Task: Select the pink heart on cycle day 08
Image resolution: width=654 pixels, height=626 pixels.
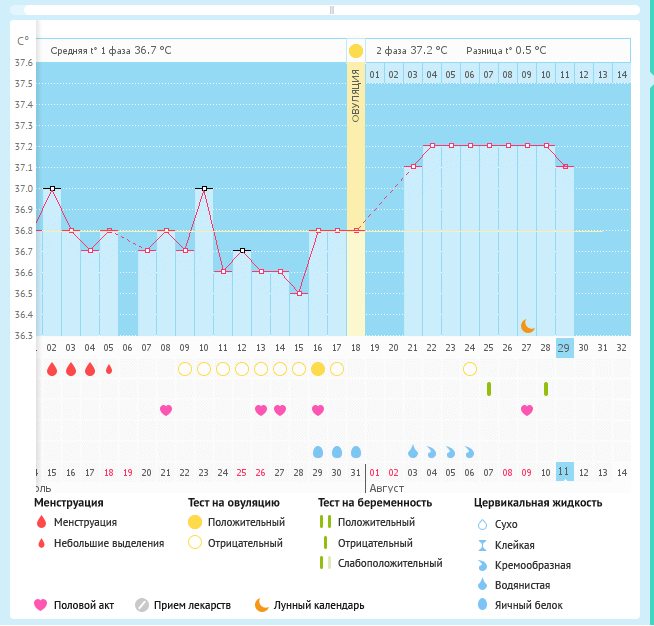Action: click(x=166, y=410)
